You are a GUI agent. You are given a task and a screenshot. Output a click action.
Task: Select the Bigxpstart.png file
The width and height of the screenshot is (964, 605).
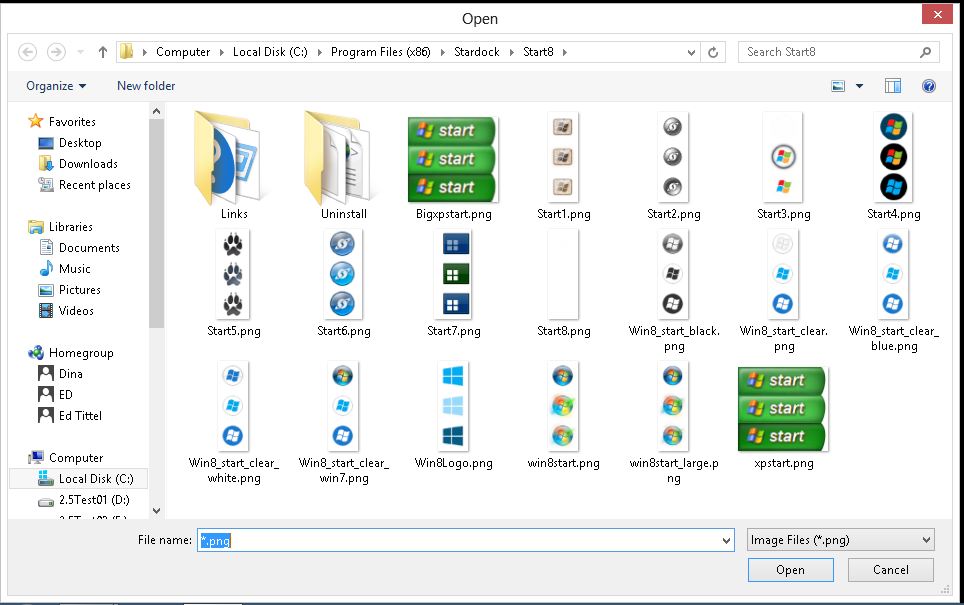(453, 160)
